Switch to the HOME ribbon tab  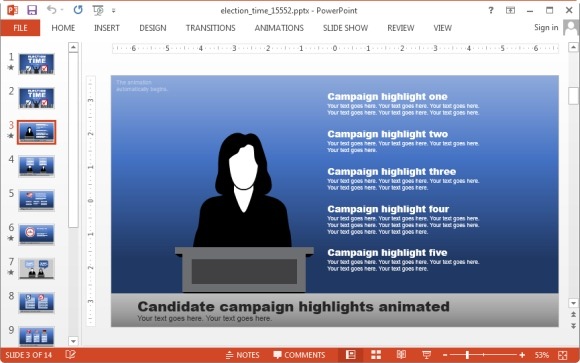[63, 28]
